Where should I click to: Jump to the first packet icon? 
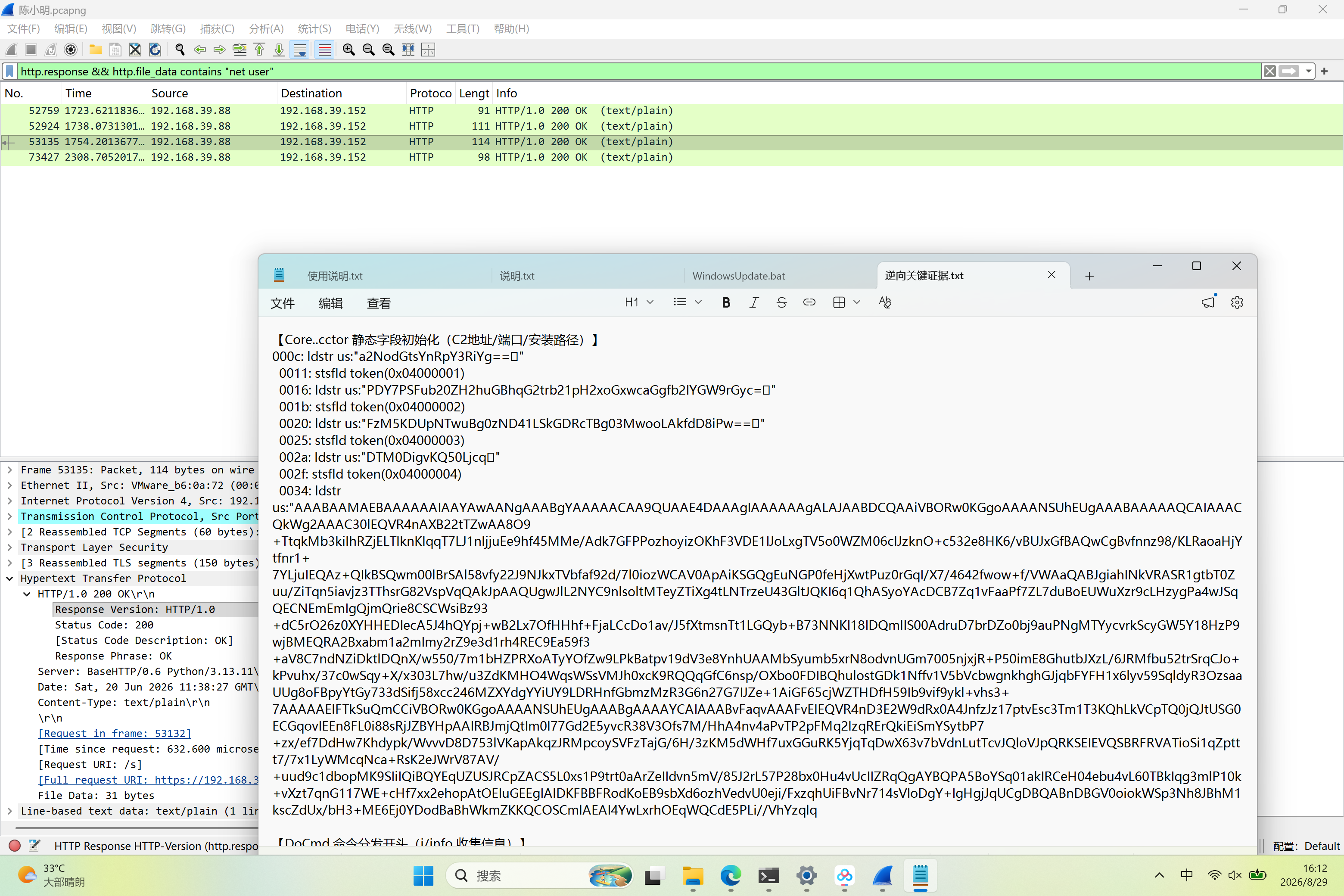259,50
